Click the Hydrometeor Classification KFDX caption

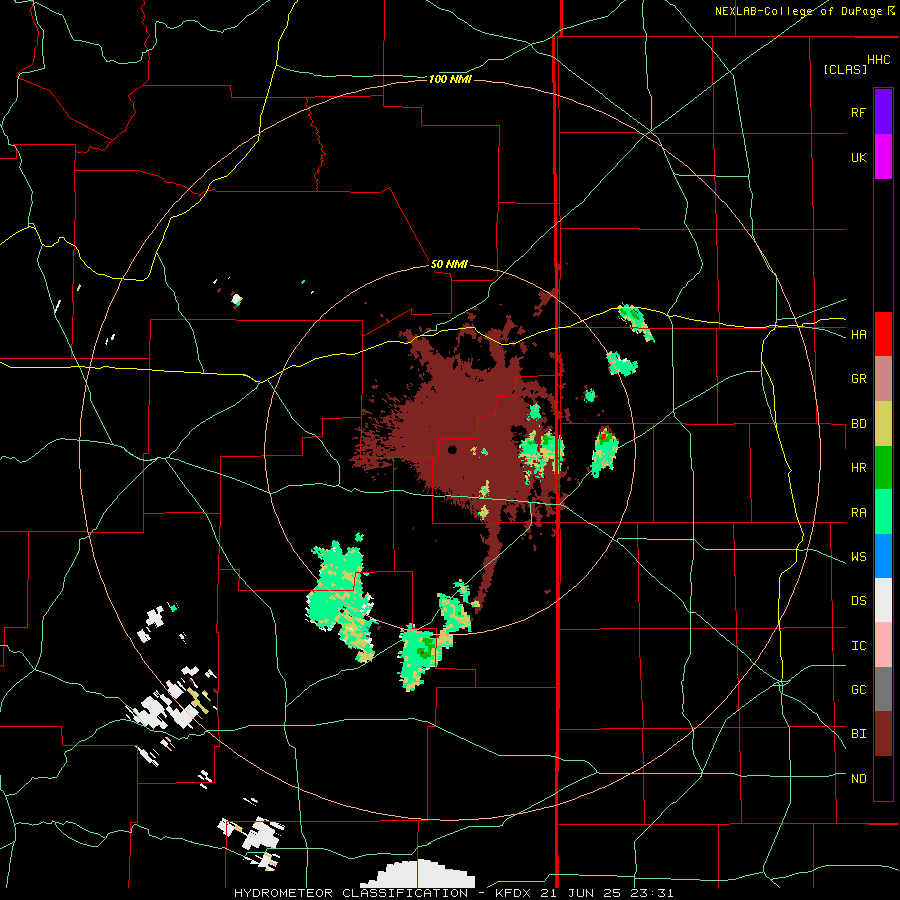[453, 893]
